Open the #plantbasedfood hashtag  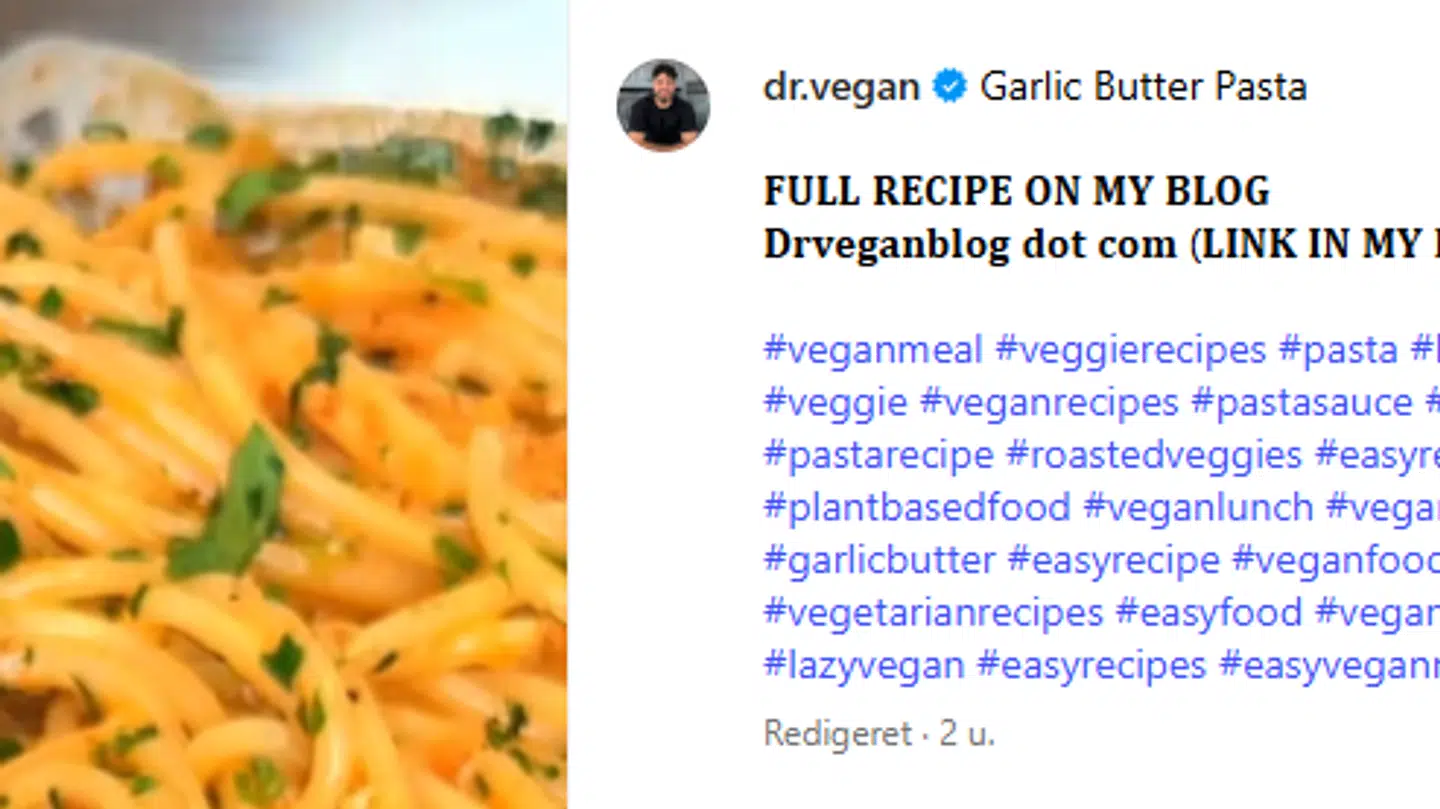[917, 507]
